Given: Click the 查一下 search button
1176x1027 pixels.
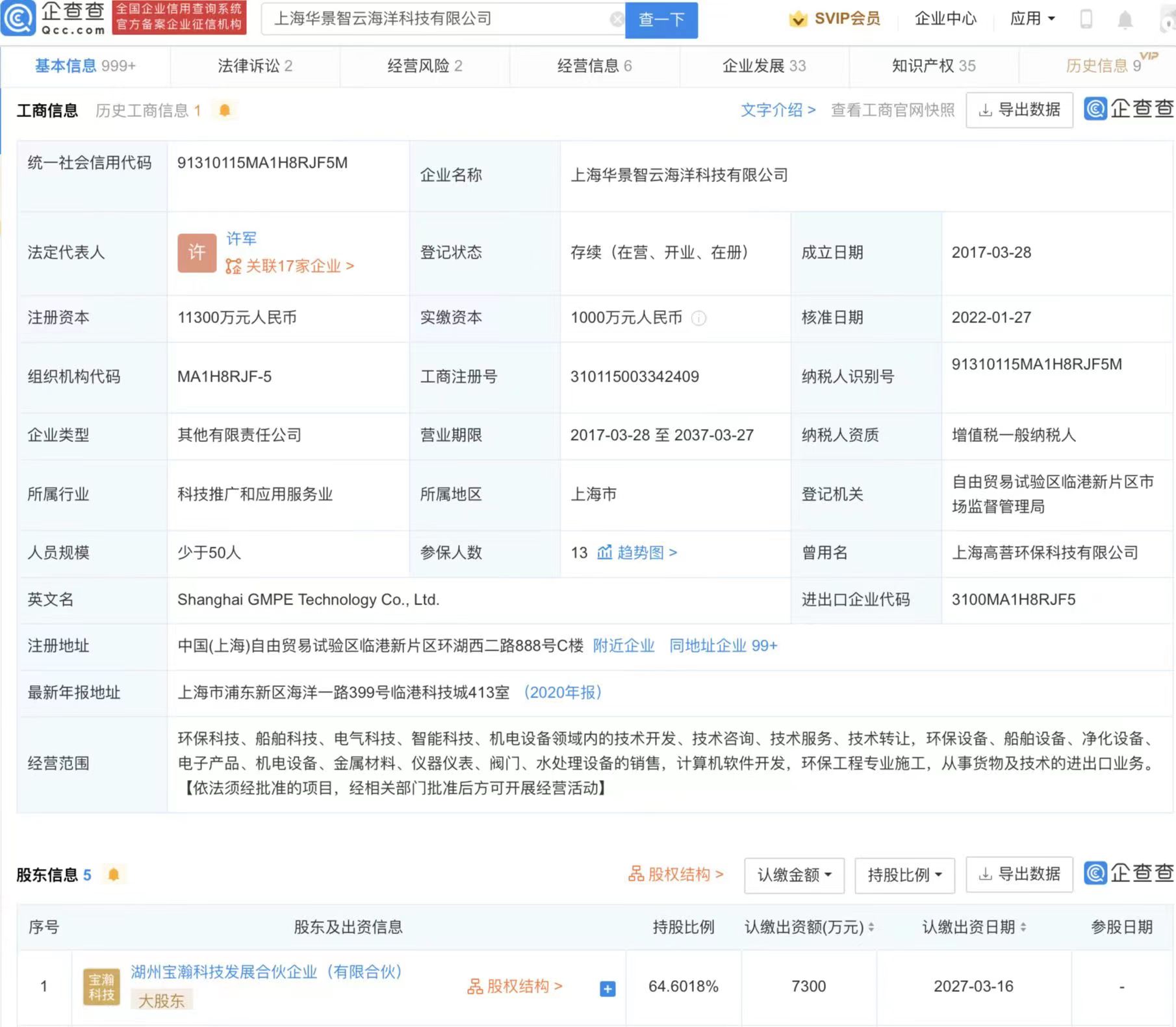Looking at the screenshot, I should pos(661,20).
